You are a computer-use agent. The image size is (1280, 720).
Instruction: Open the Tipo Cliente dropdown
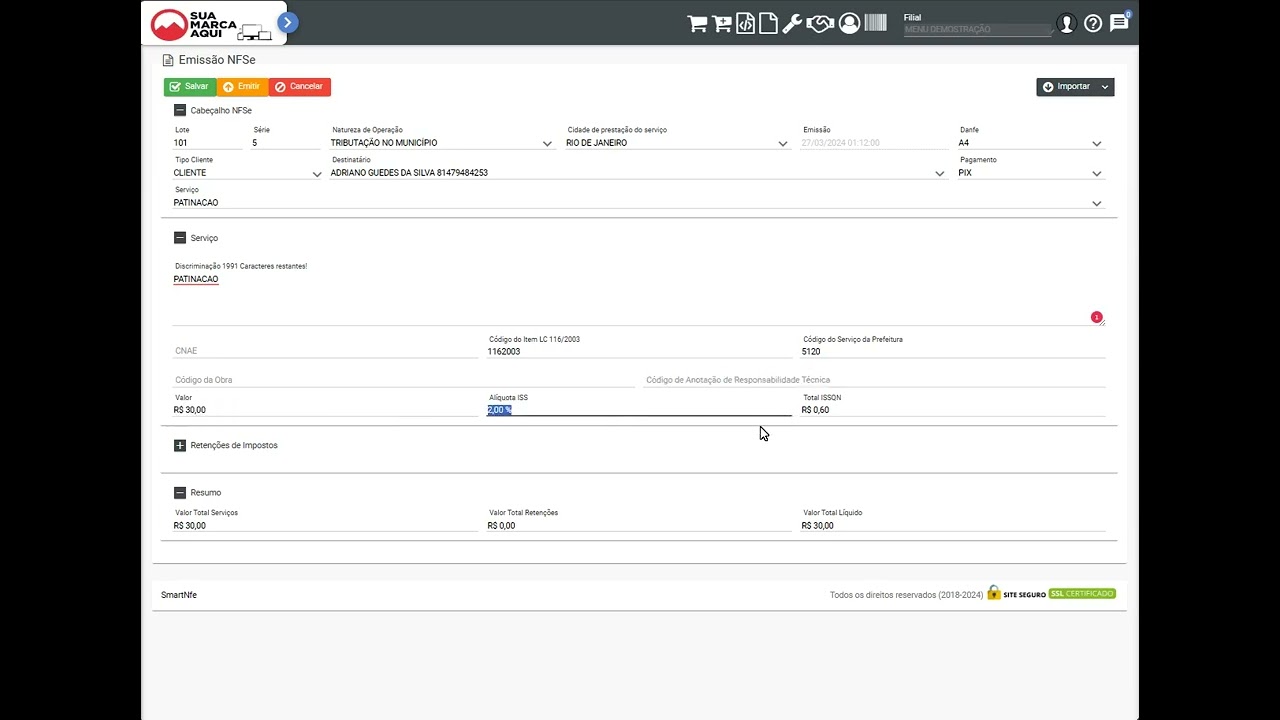(248, 173)
